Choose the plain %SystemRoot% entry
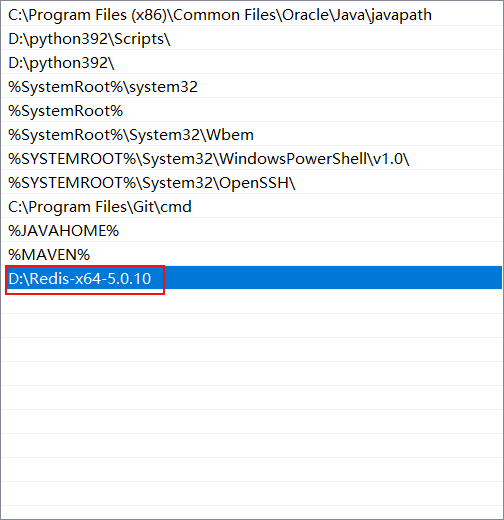 pyautogui.click(x=252, y=111)
